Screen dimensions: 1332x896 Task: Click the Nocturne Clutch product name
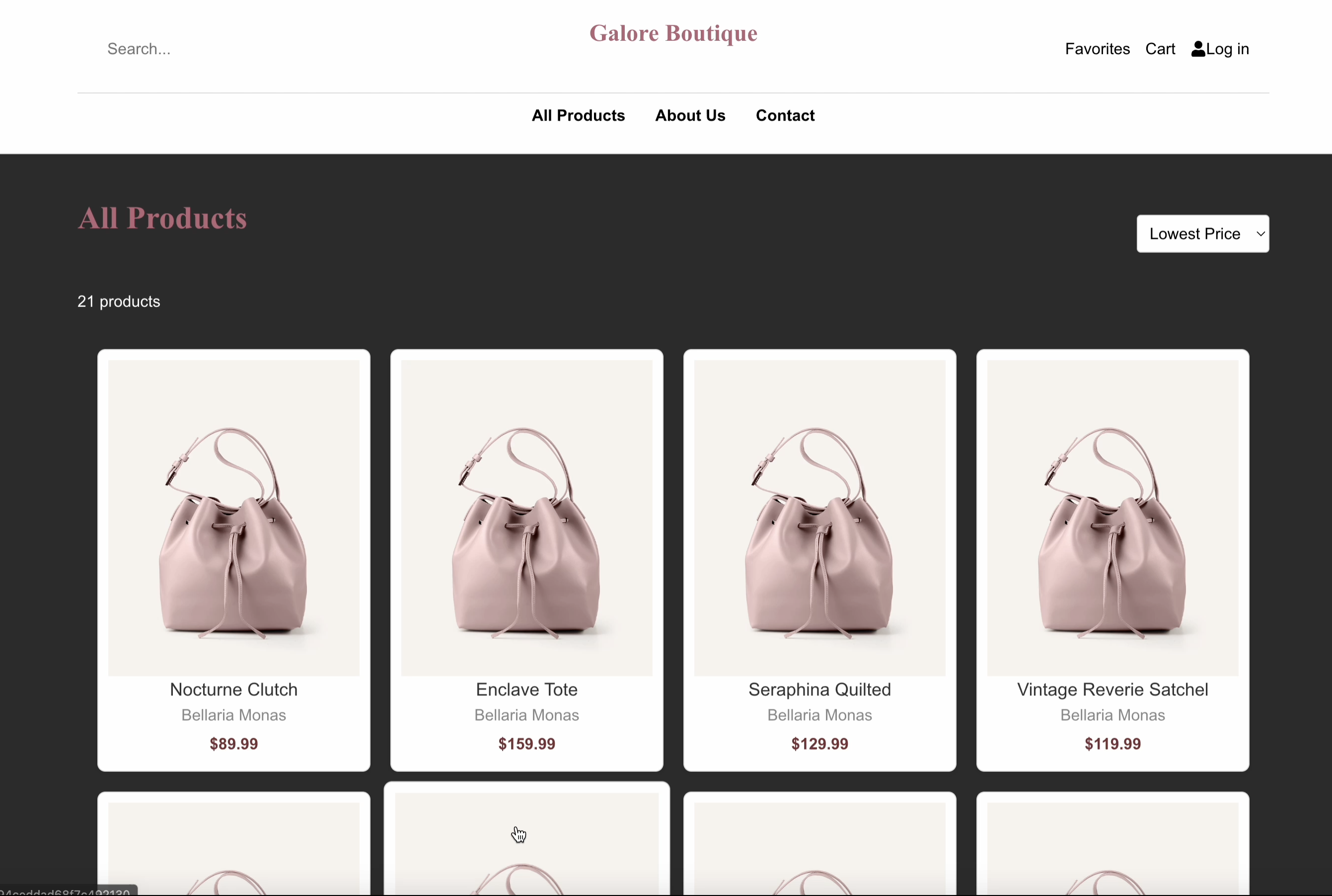234,689
